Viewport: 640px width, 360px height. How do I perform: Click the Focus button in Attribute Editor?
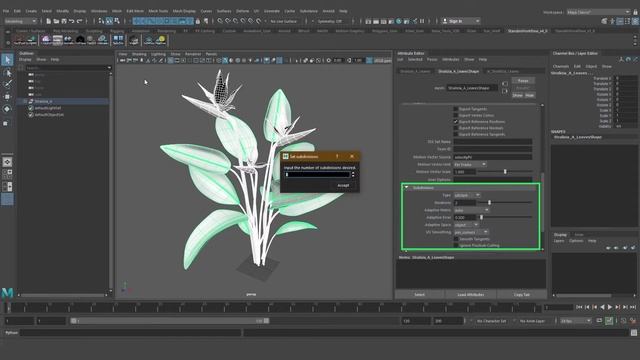pos(523,81)
